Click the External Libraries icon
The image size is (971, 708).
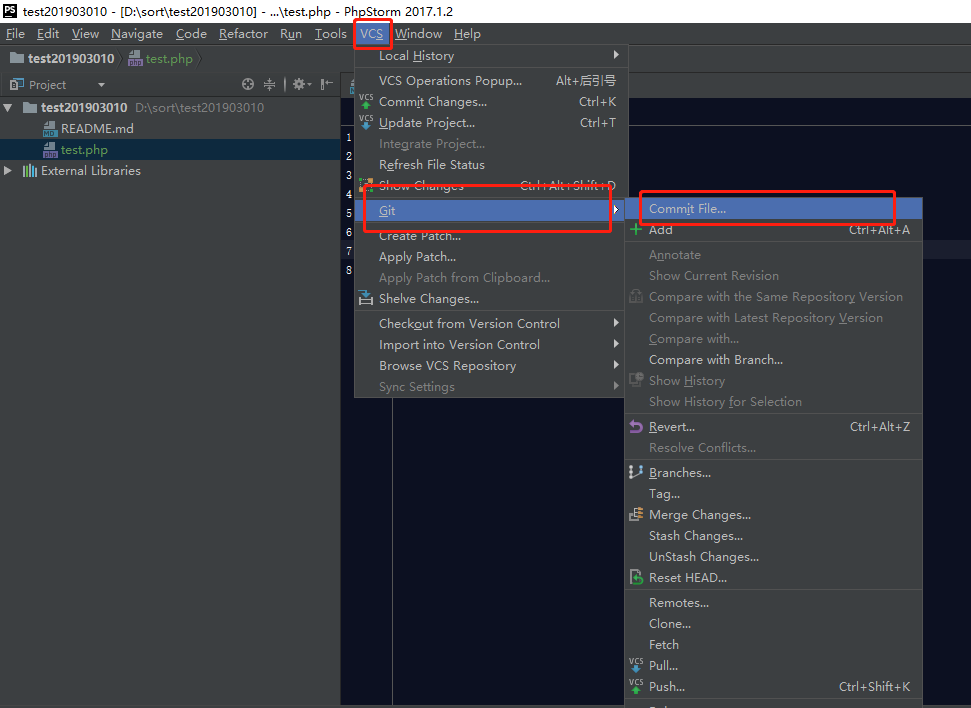30,171
